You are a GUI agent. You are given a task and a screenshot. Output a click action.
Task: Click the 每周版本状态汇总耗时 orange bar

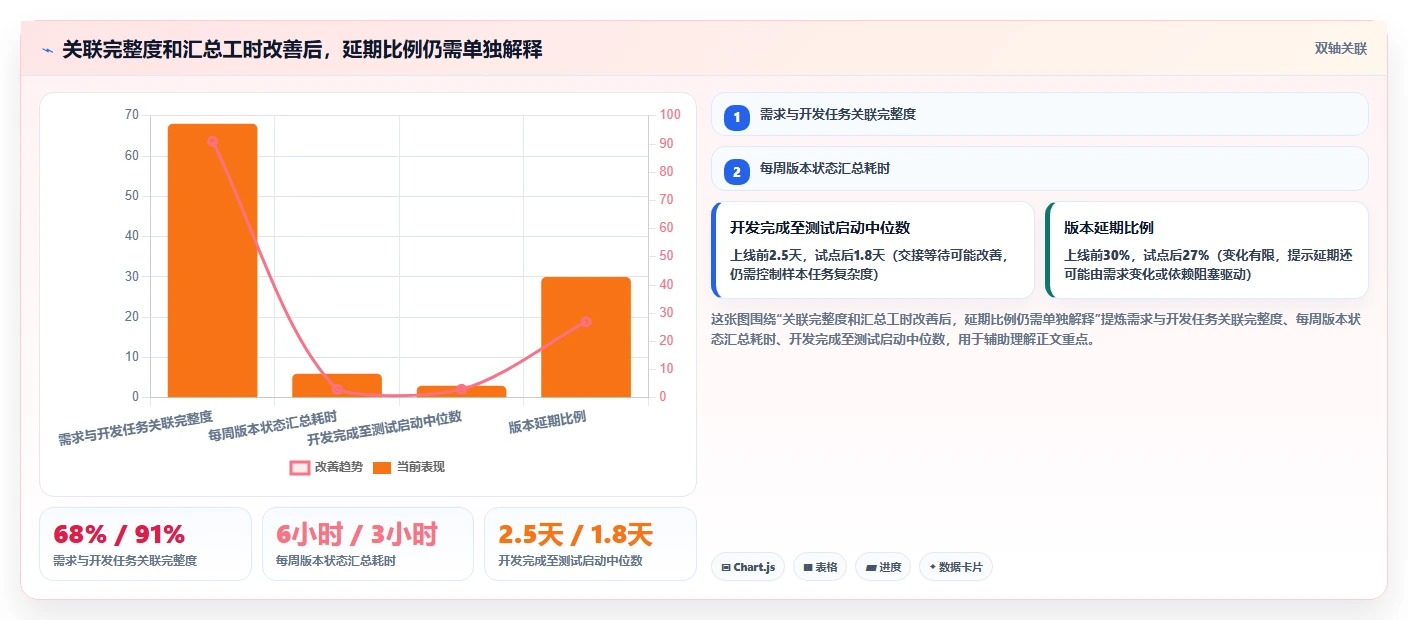click(x=337, y=385)
